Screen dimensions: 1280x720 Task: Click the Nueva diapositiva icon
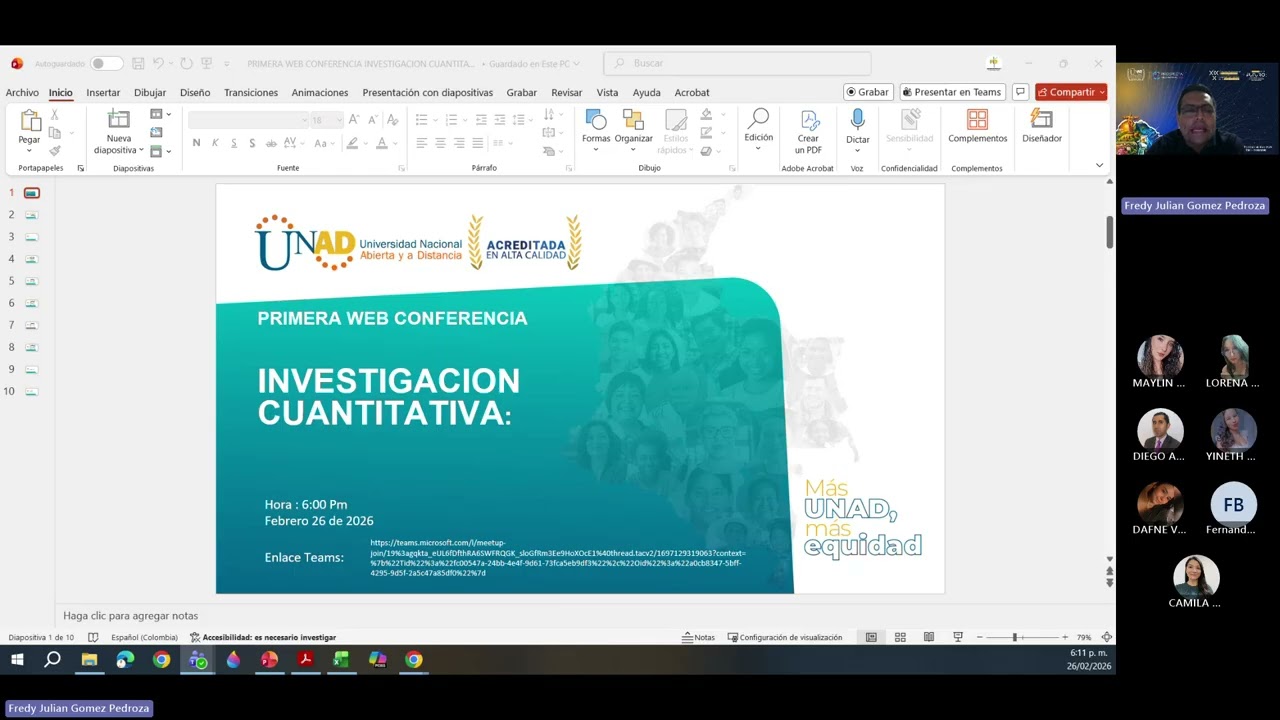pos(119,119)
